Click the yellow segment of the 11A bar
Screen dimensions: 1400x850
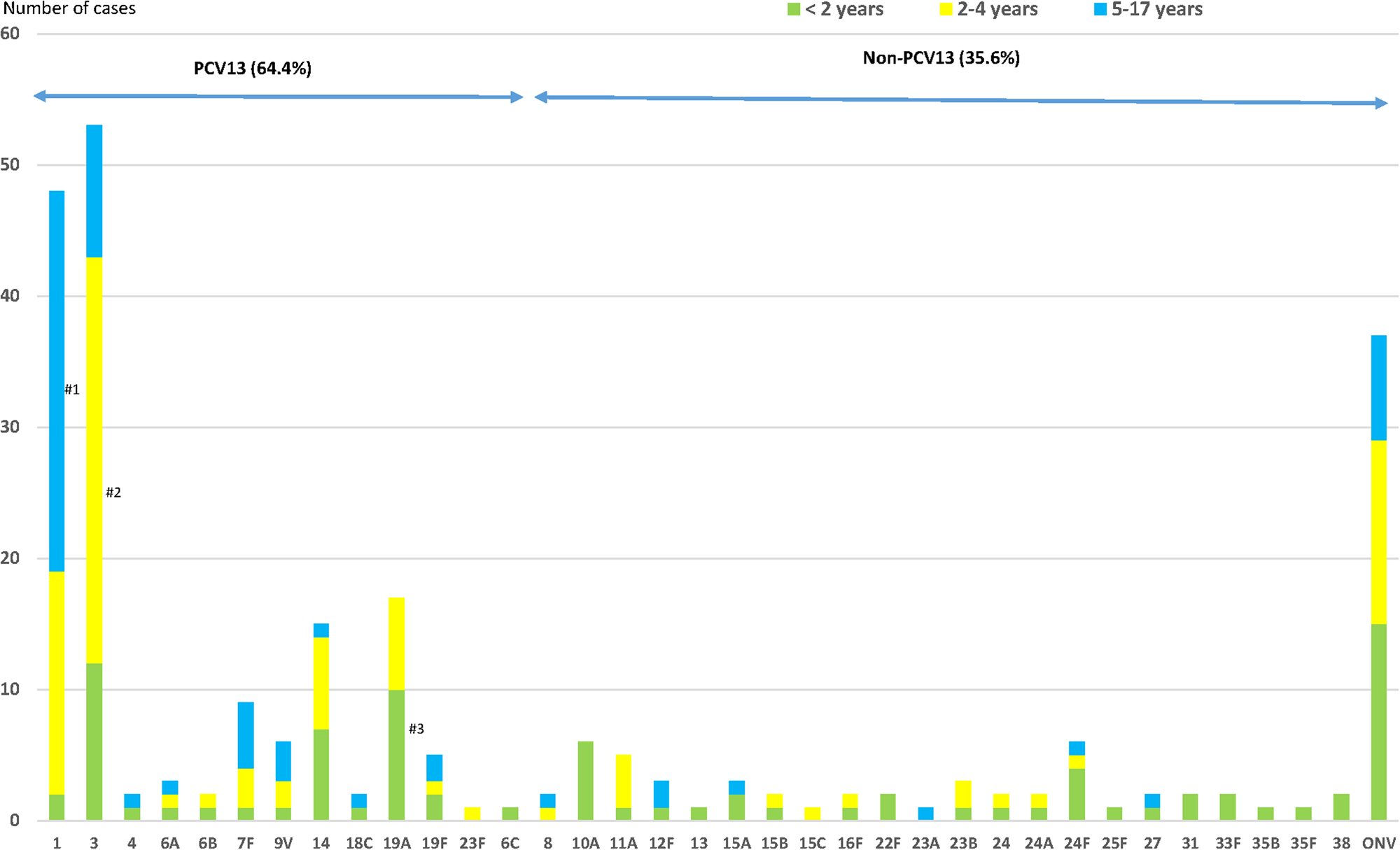pos(623,780)
